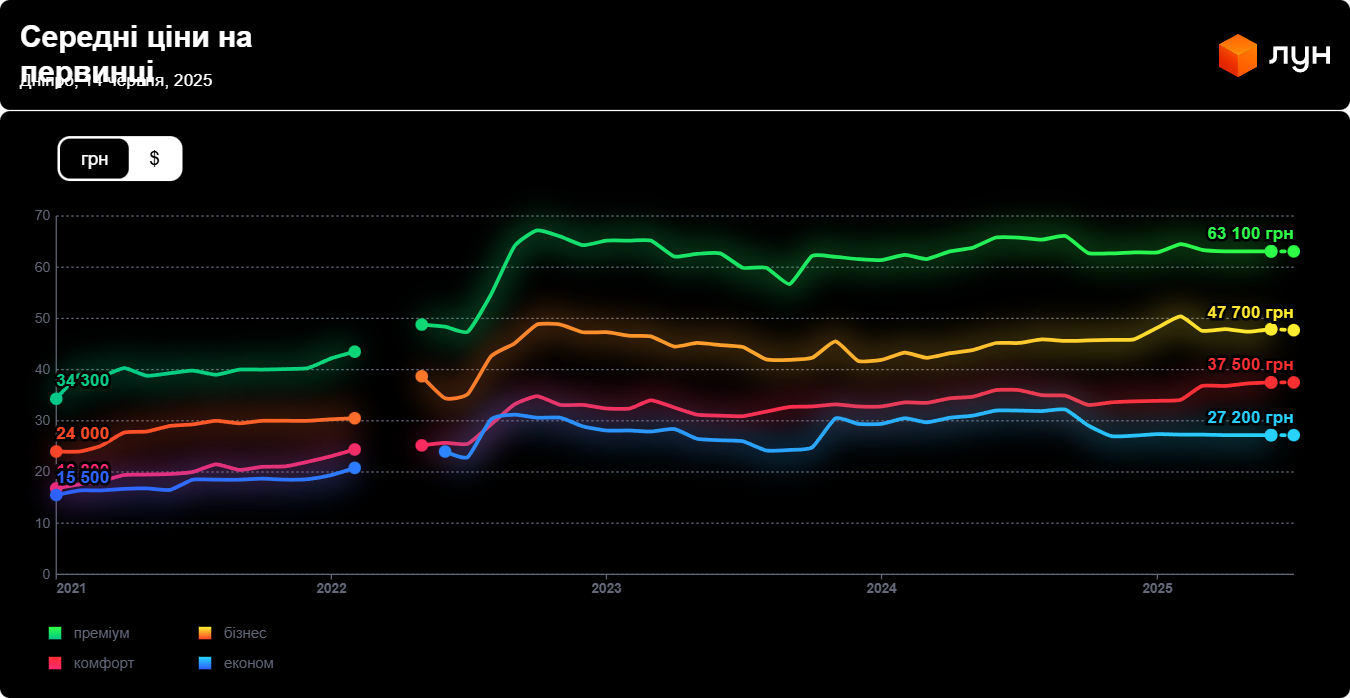The image size is (1350, 698).
Task: Toggle the бізнес legend item
Action: point(245,633)
